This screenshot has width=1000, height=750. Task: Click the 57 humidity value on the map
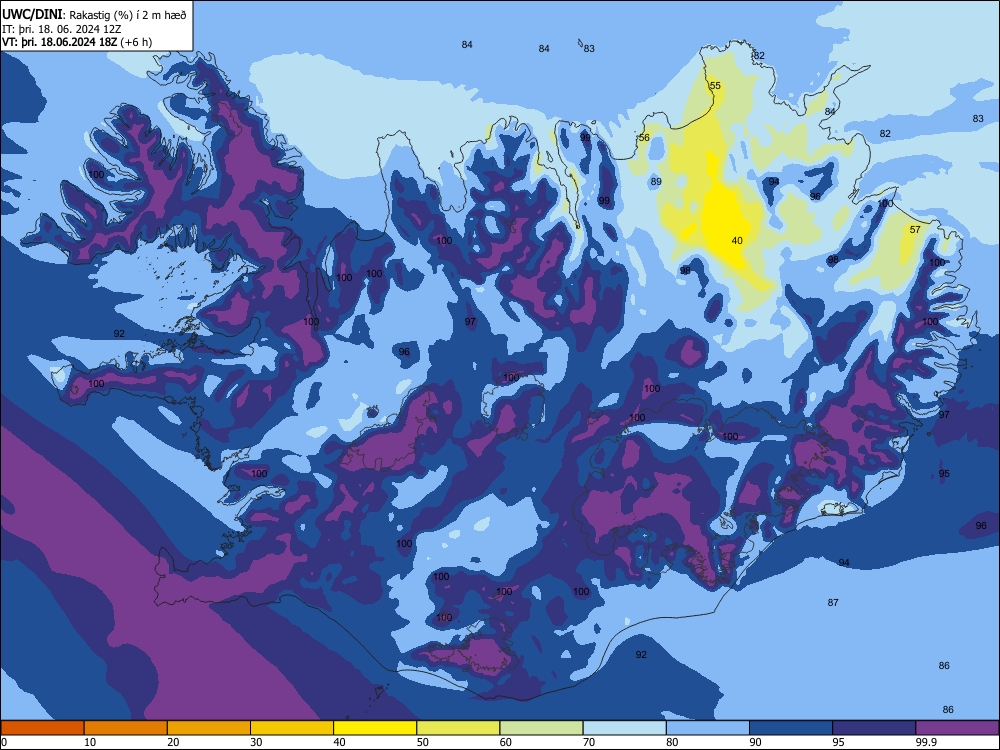[915, 230]
